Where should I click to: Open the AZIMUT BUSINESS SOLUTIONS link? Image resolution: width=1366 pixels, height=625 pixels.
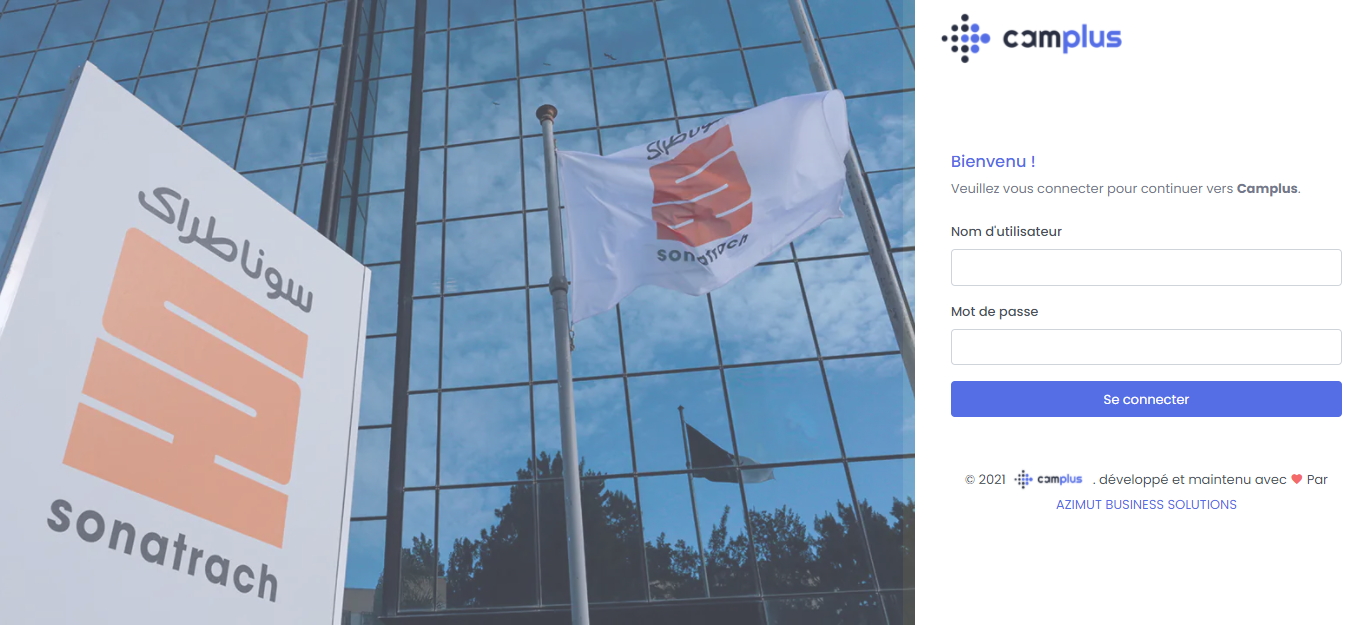click(x=1146, y=505)
